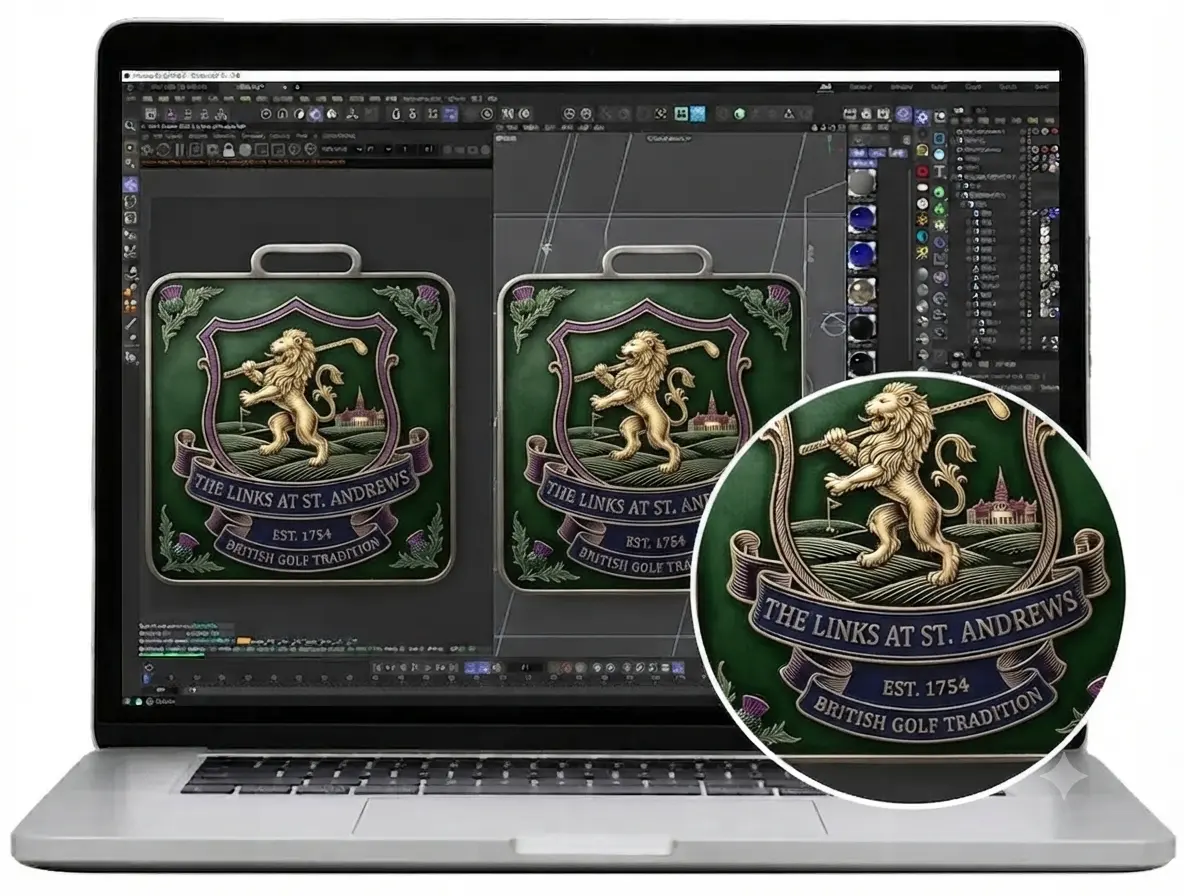Viewport: 1184px width, 896px height.
Task: Select the first blue tab above the material list
Action: [x=859, y=153]
